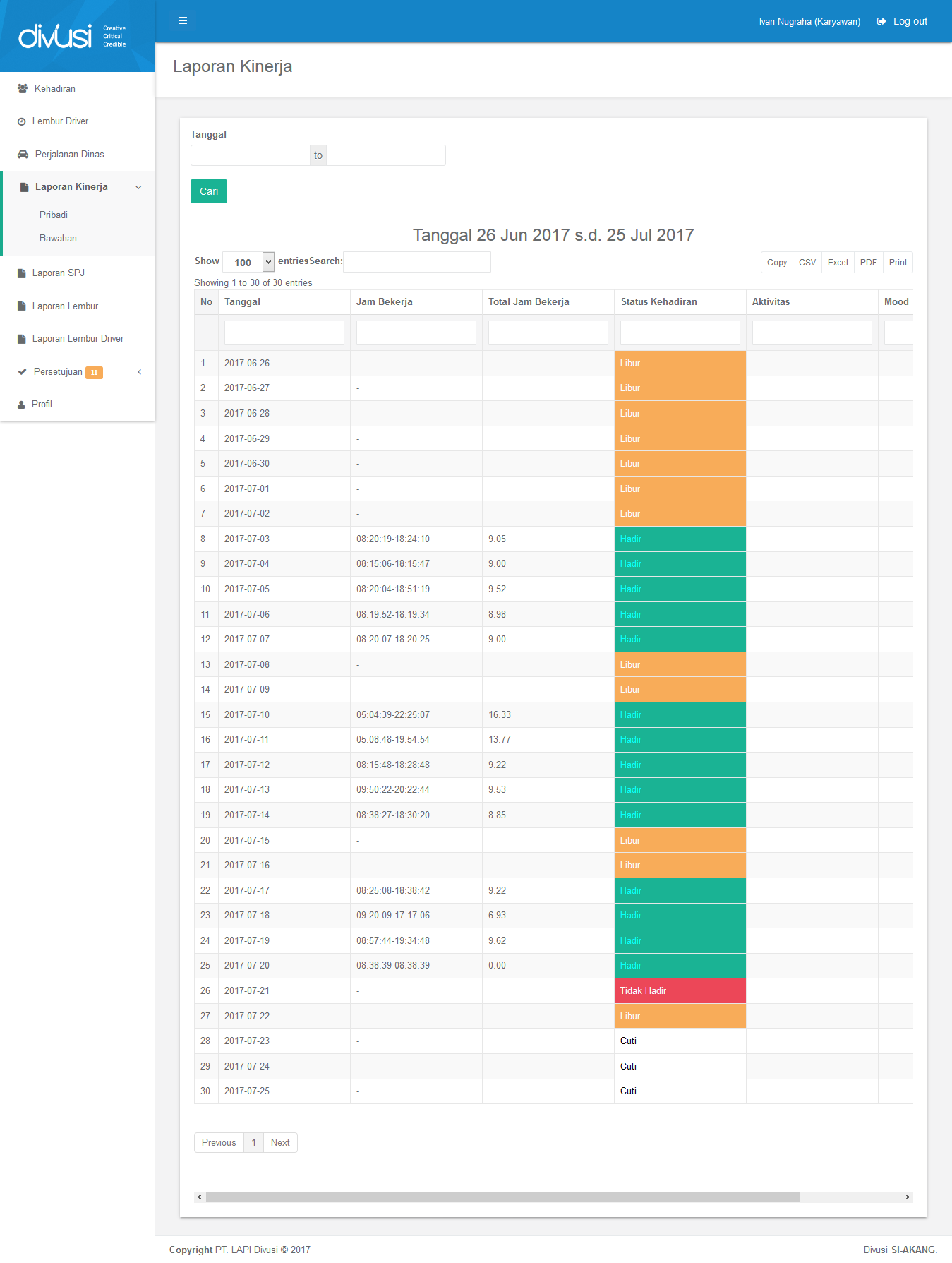Image resolution: width=952 pixels, height=1263 pixels.
Task: Focus the Search input field
Action: [x=416, y=262]
